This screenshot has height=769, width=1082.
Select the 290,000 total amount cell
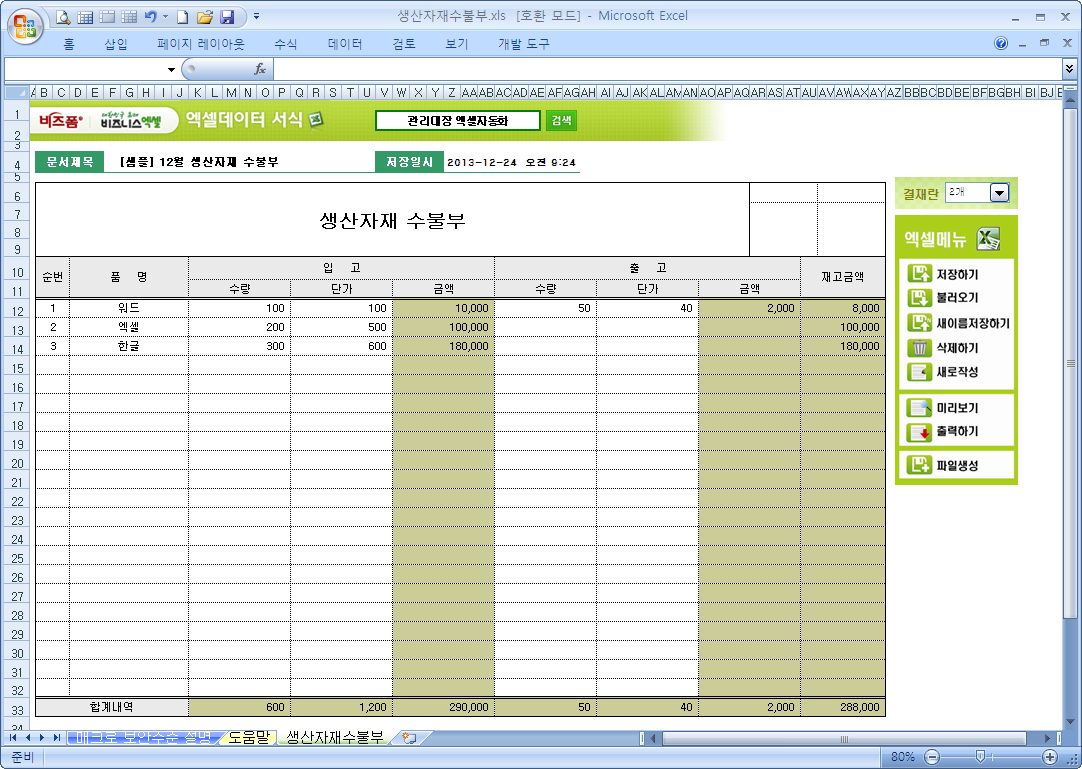tap(443, 707)
